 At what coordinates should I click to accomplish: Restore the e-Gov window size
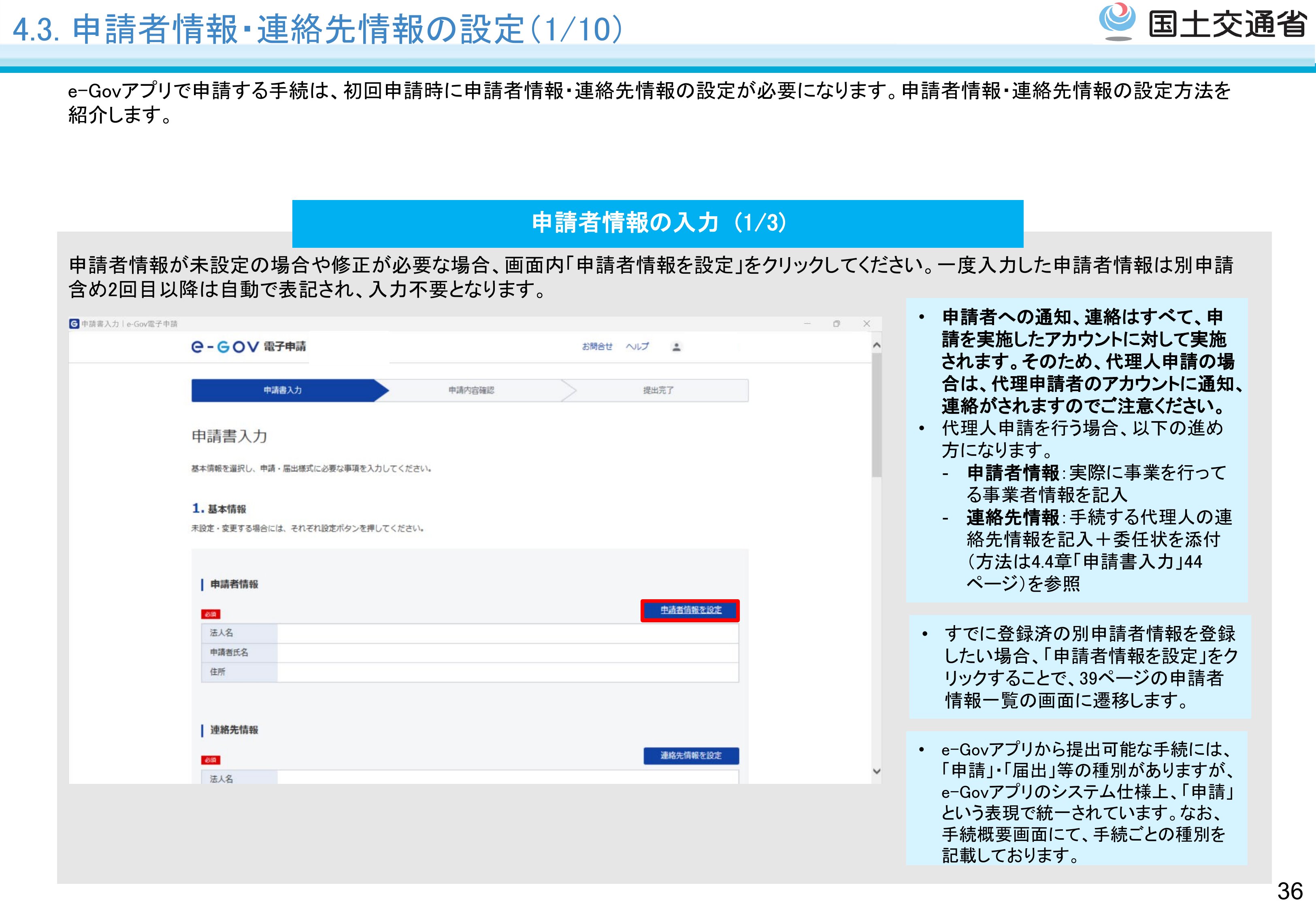pos(837,324)
